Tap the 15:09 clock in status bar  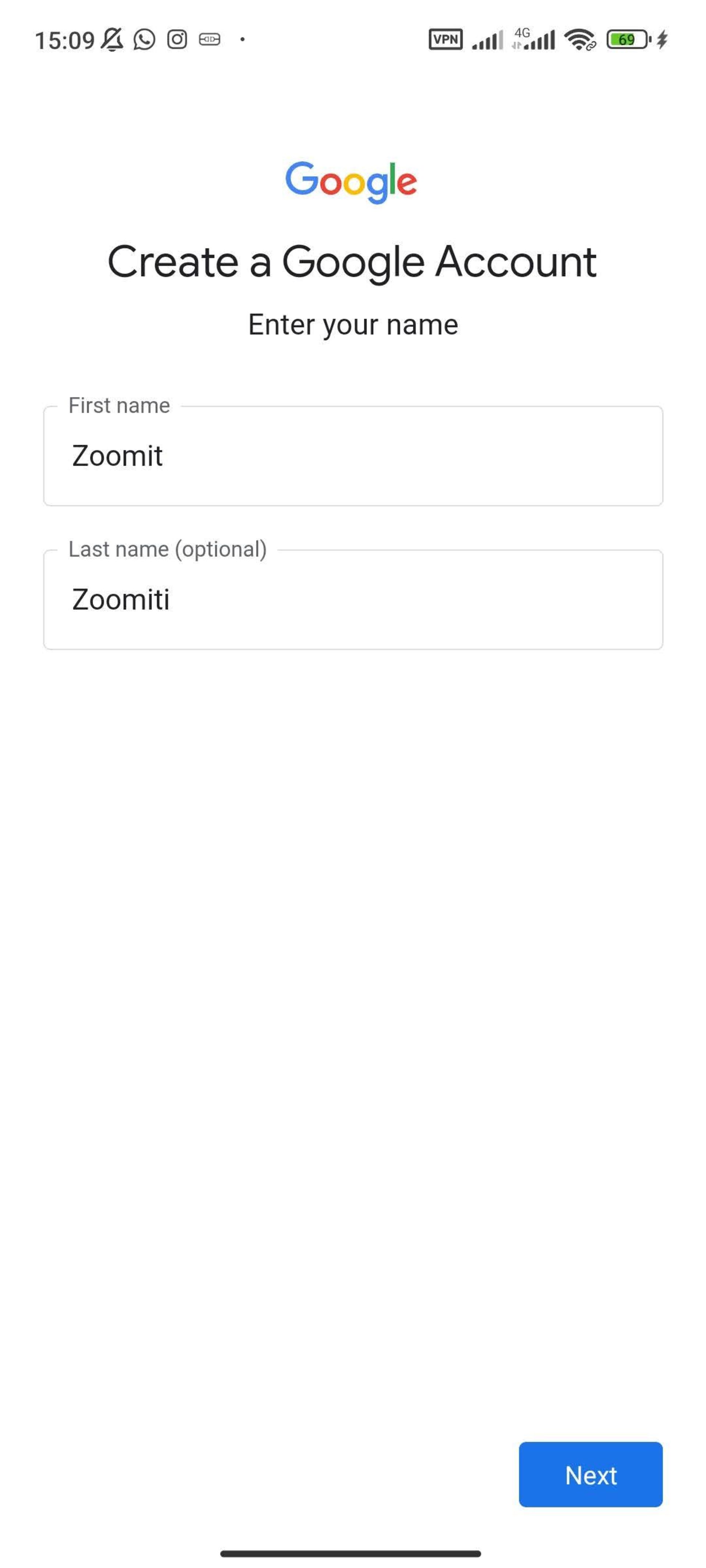point(65,40)
